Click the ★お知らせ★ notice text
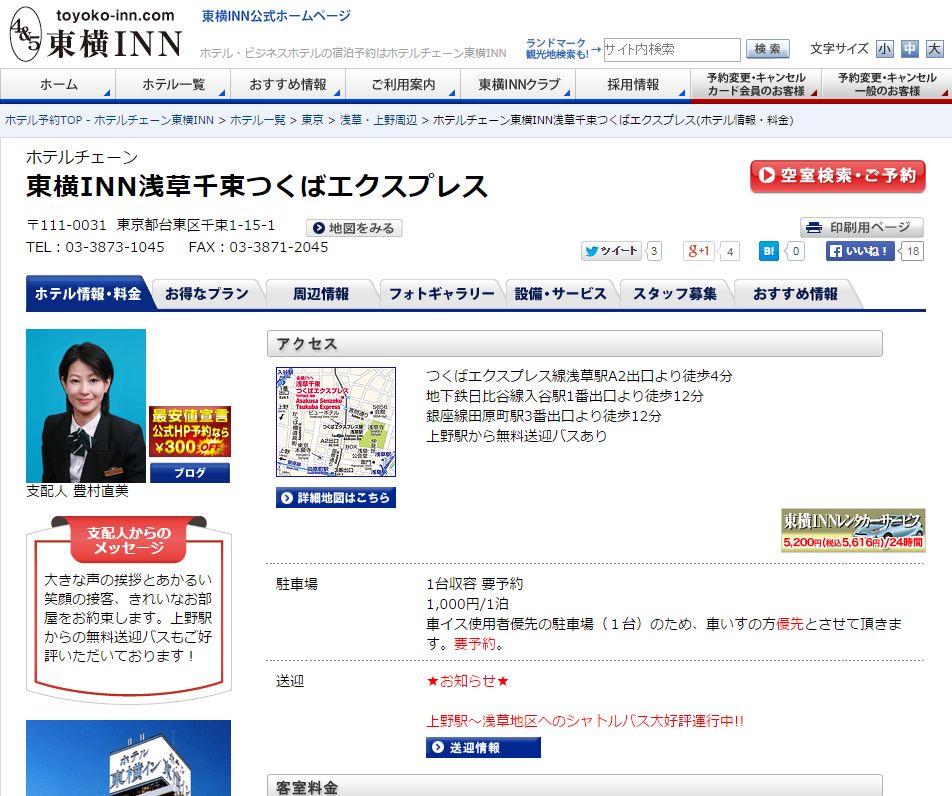The width and height of the screenshot is (952, 796). tap(468, 681)
